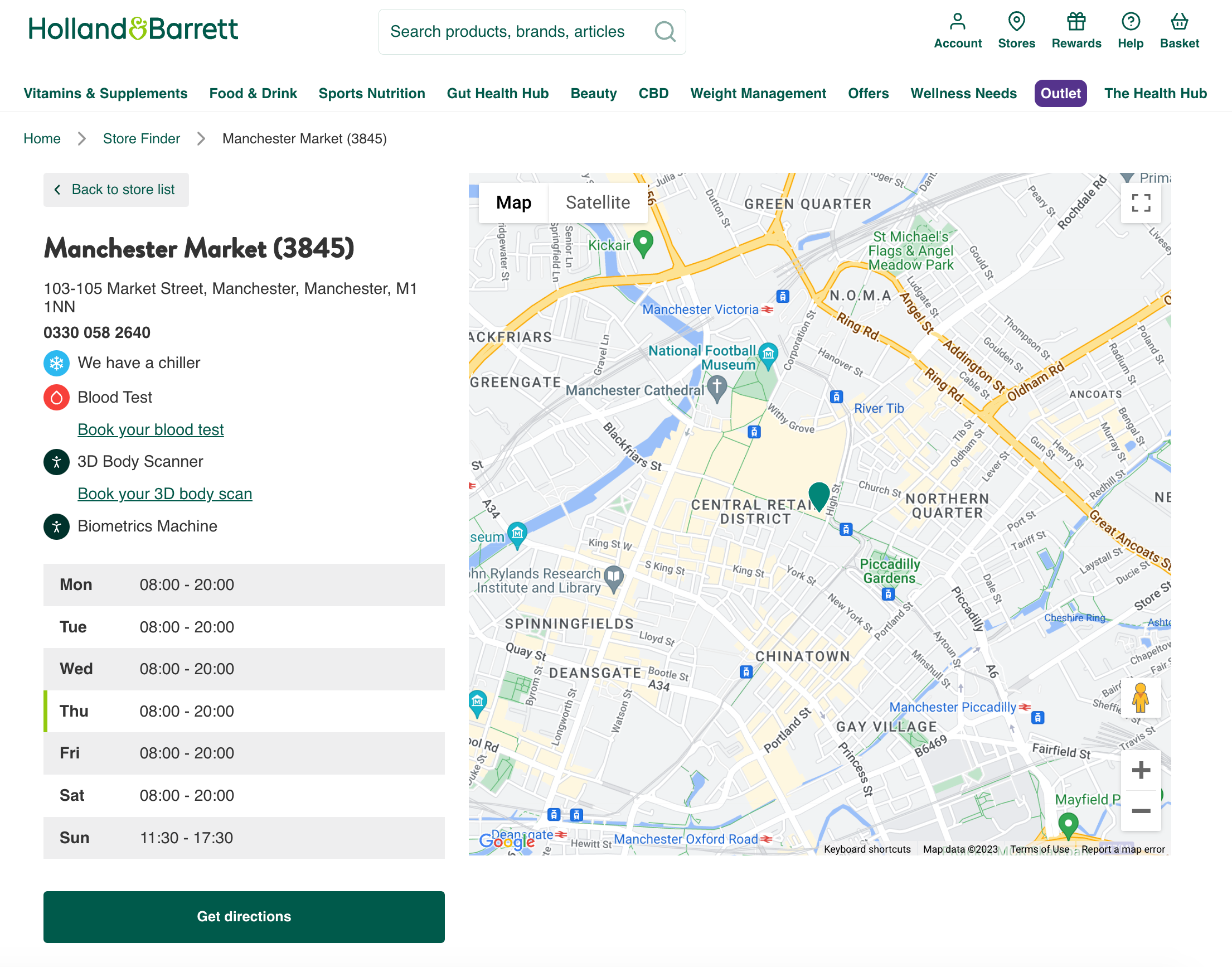Click the teal store location pin
Image resolution: width=1232 pixels, height=967 pixels.
click(818, 496)
